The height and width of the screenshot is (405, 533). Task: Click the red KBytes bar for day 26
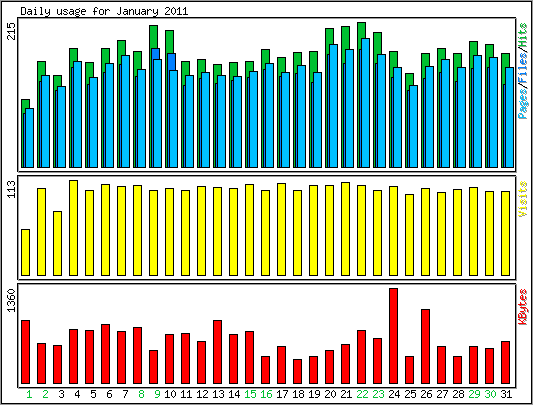point(425,347)
